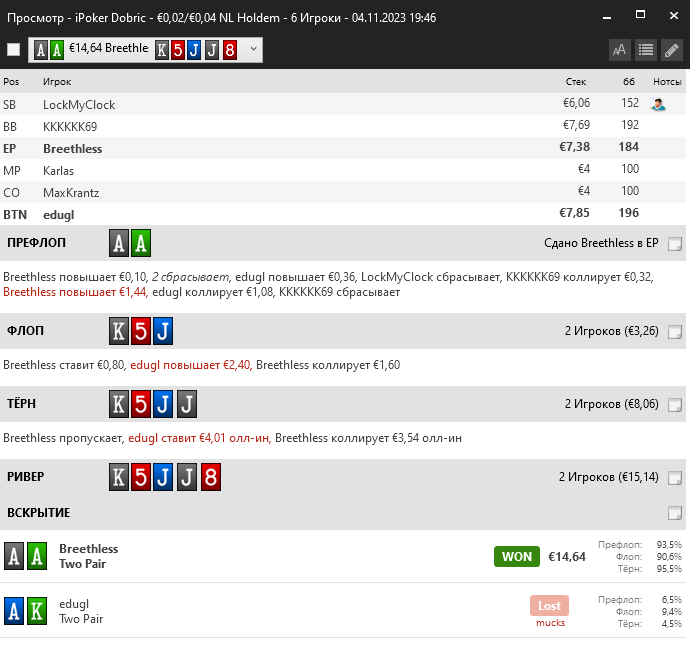Click the stack value €6,06
Image resolution: width=690 pixels, height=651 pixels.
pos(576,103)
